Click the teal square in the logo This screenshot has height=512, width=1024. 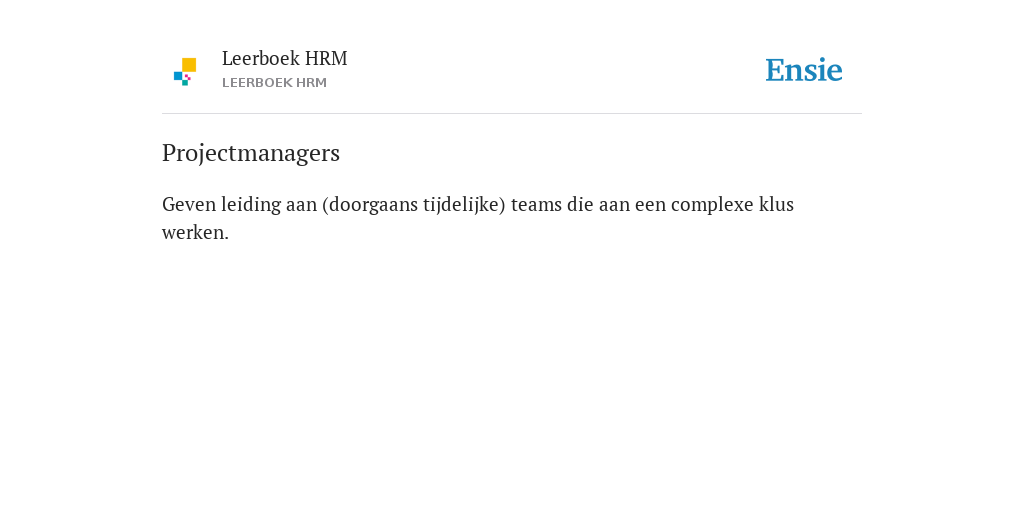coord(185,83)
